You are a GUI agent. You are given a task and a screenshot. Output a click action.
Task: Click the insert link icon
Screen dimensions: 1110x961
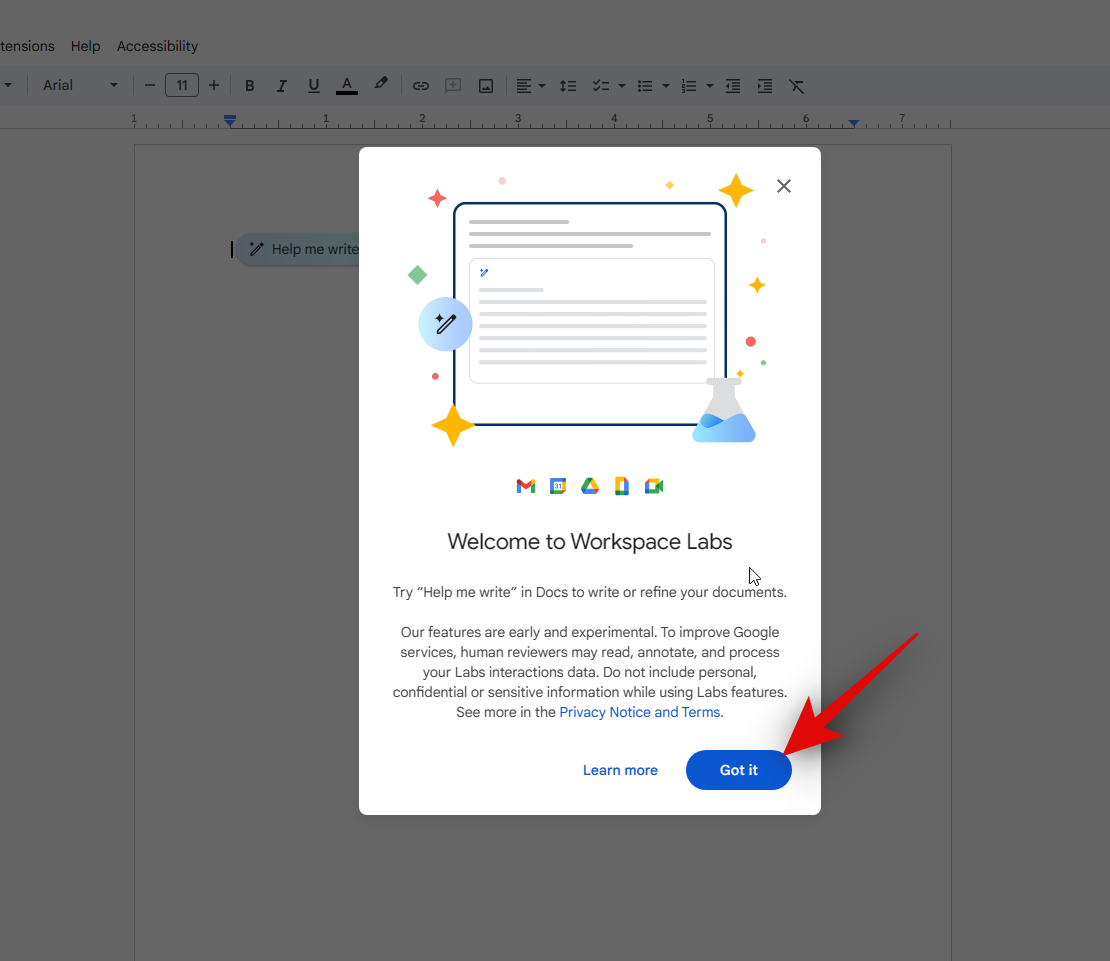click(x=421, y=86)
